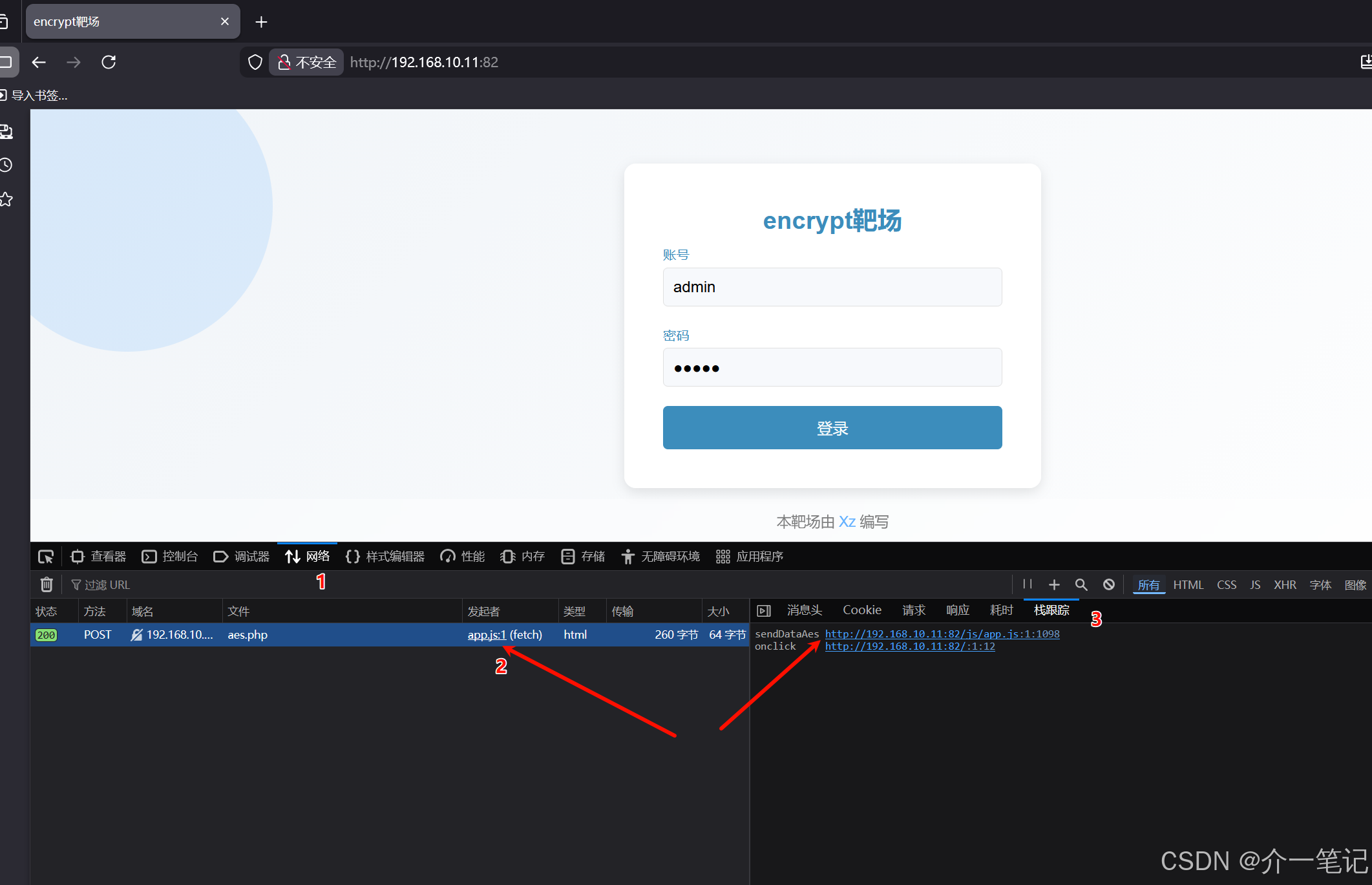
Task: Click the element picker icon in devtools
Action: [45, 557]
